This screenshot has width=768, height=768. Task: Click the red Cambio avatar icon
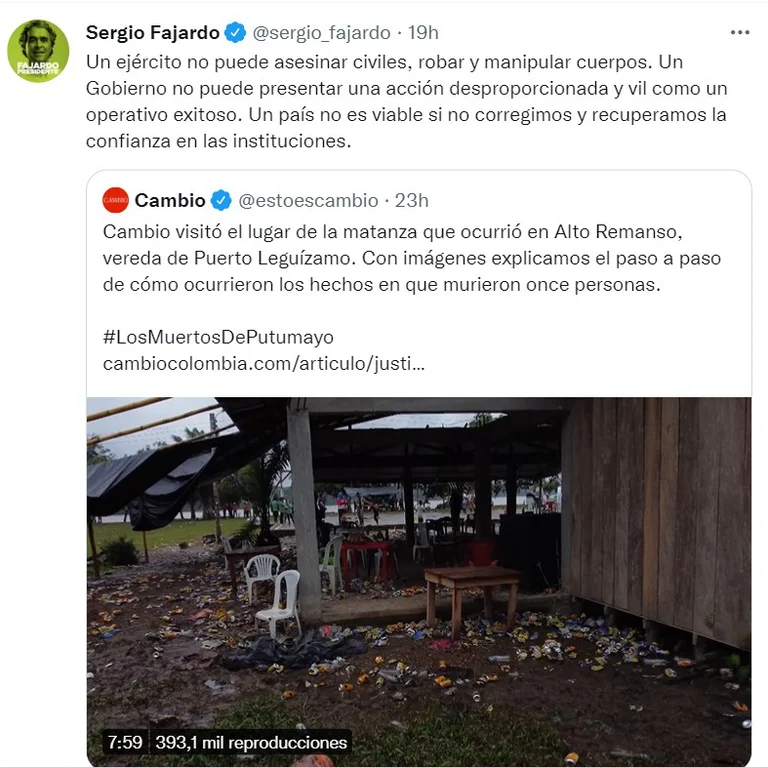[x=116, y=200]
